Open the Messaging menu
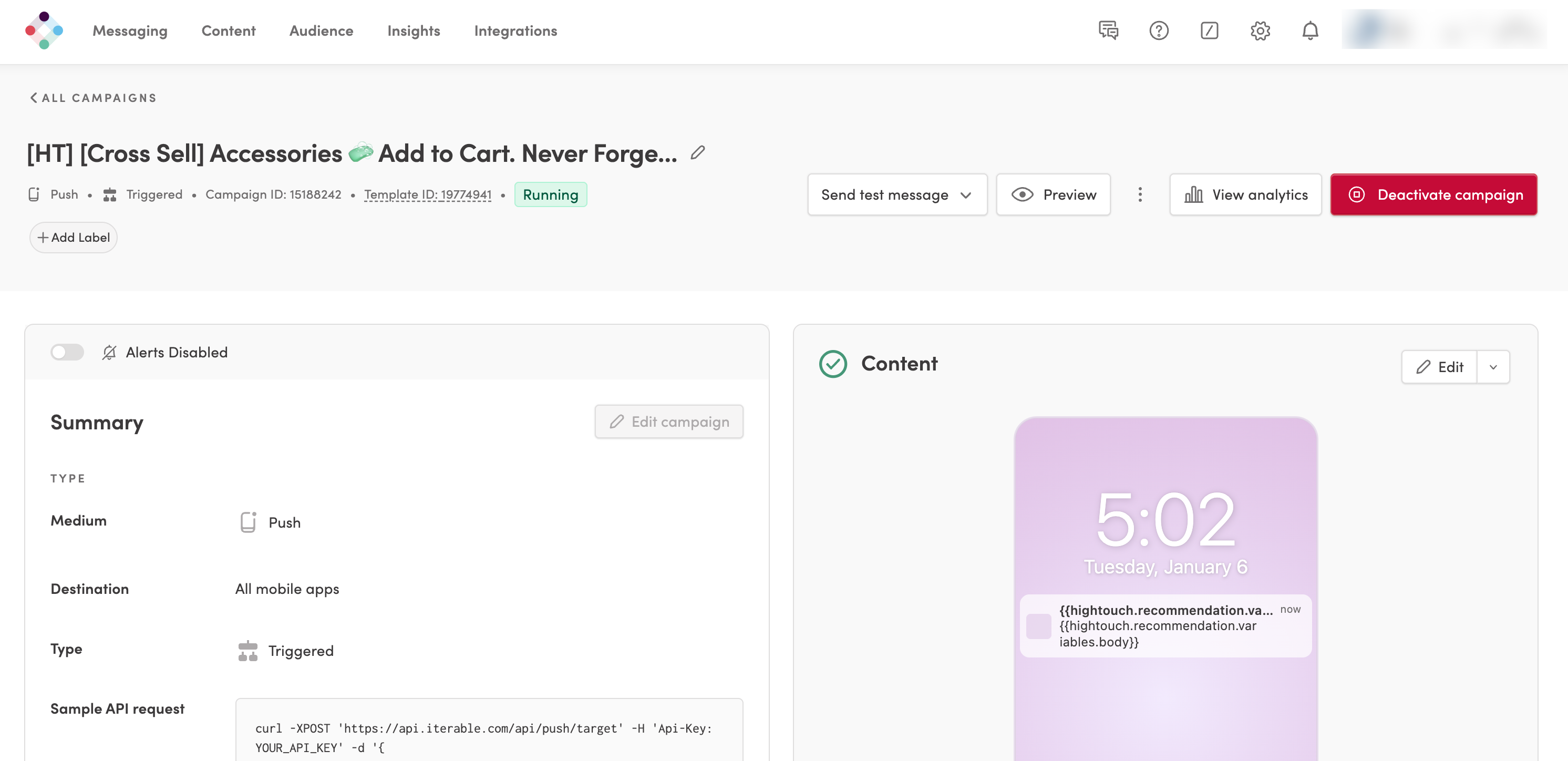The height and width of the screenshot is (761, 1568). click(x=130, y=30)
